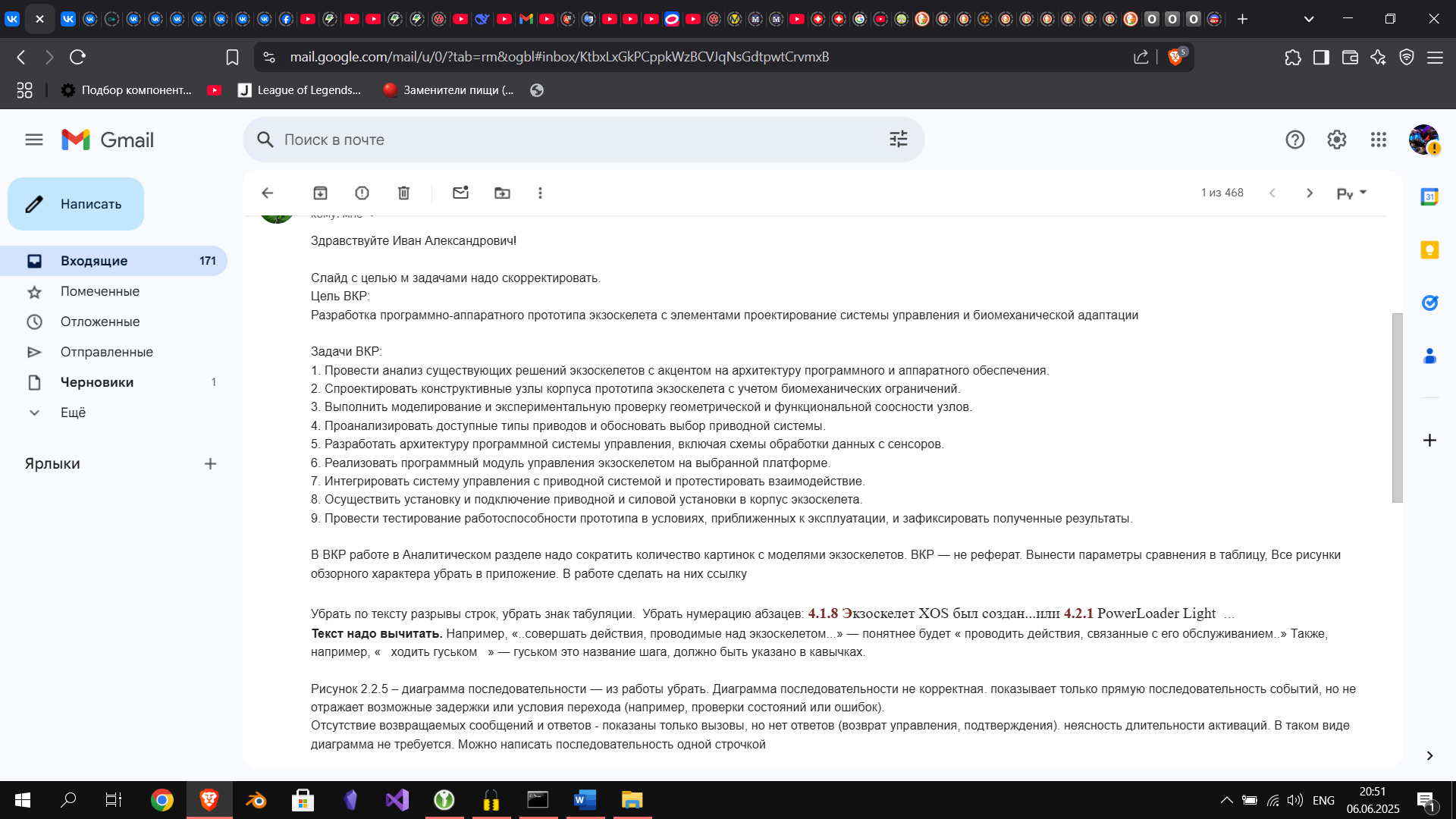Open the Gmail main menu hamburger
This screenshot has width=1456, height=819.
pos(34,140)
